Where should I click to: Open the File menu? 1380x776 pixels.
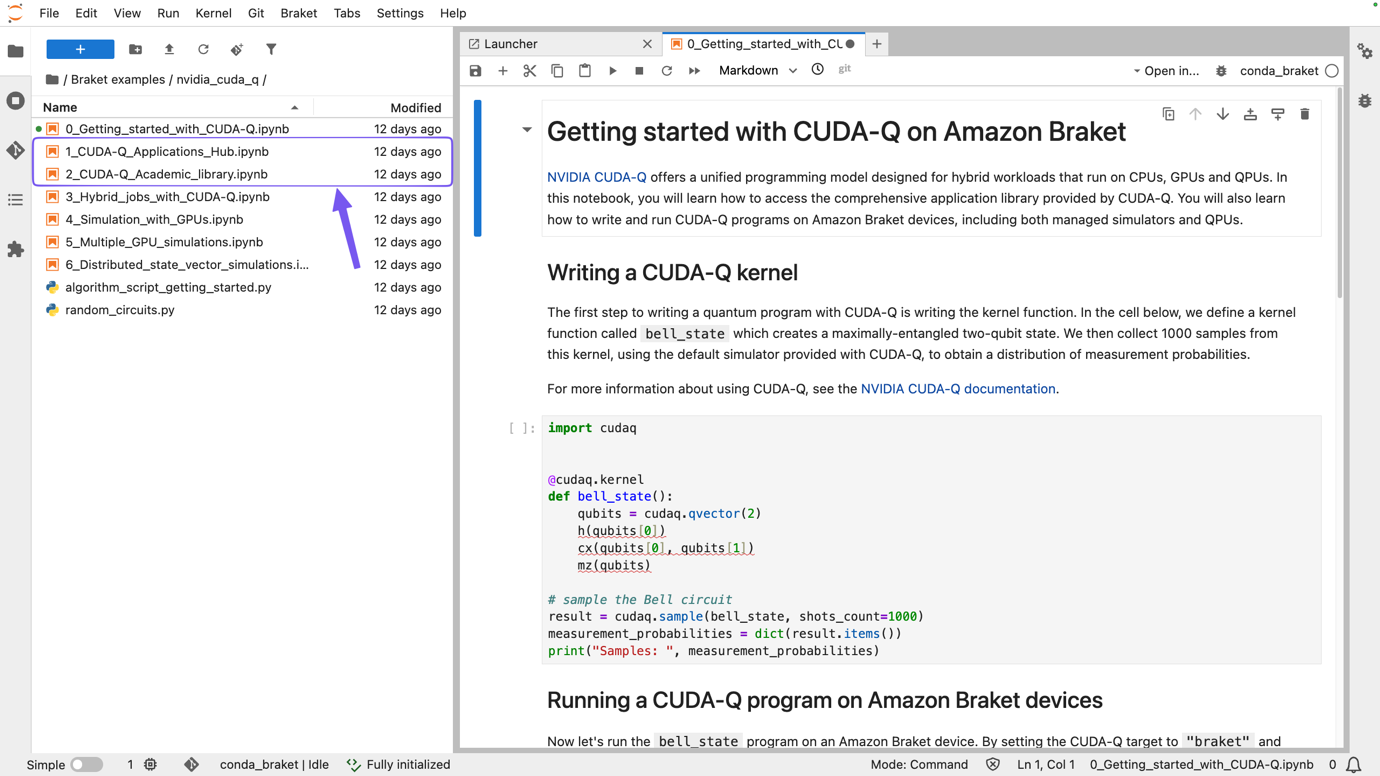(x=49, y=13)
